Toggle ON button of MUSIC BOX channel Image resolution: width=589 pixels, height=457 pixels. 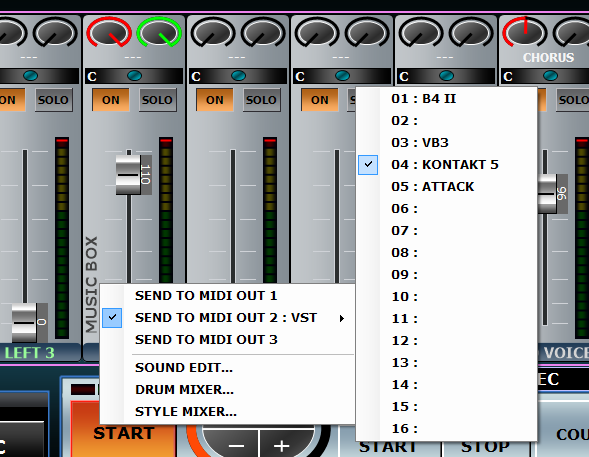[x=111, y=100]
